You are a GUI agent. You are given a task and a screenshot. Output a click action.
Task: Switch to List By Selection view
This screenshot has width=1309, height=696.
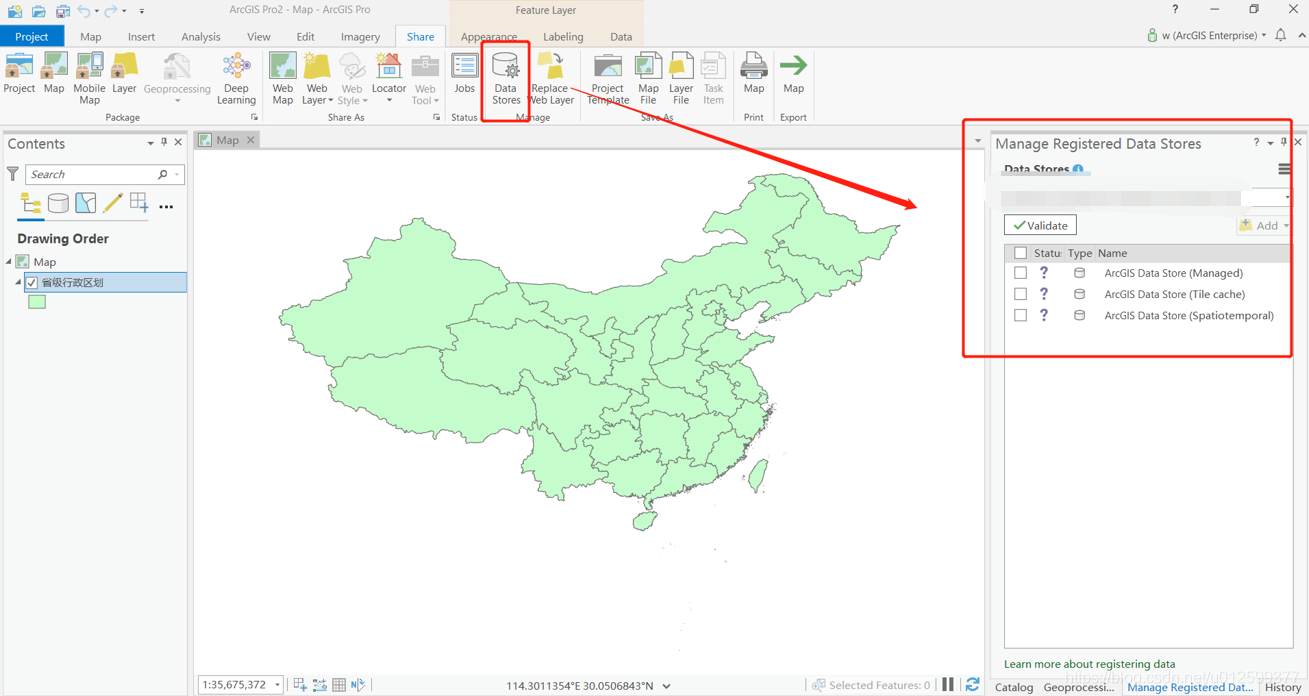[x=86, y=205]
